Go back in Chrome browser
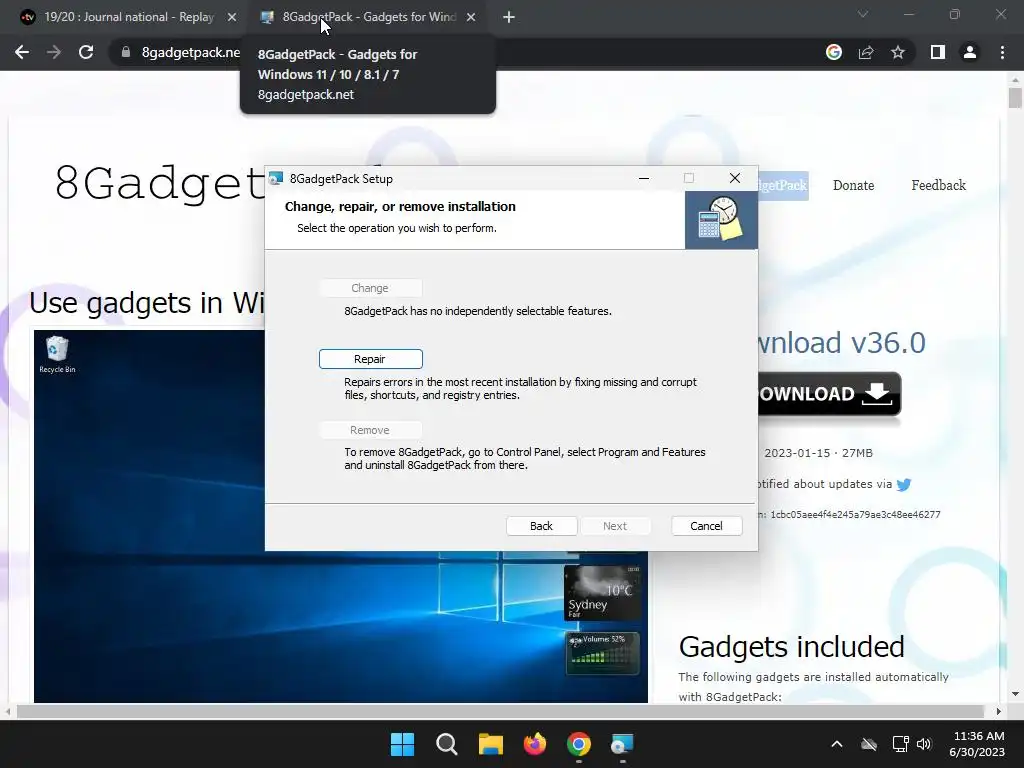Viewport: 1024px width, 768px height. [x=22, y=52]
